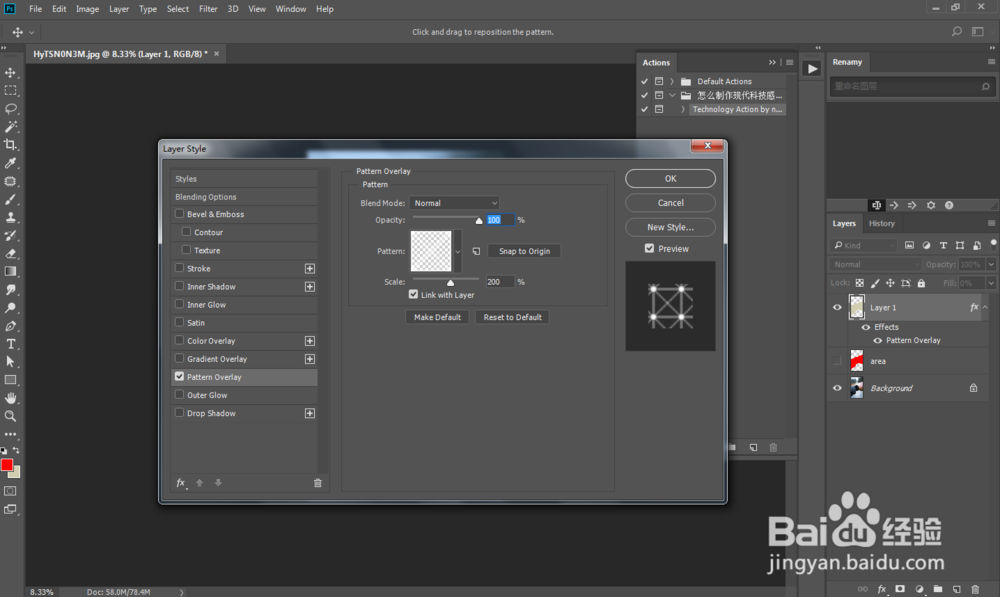
Task: Select the Hand tool
Action: [x=10, y=398]
